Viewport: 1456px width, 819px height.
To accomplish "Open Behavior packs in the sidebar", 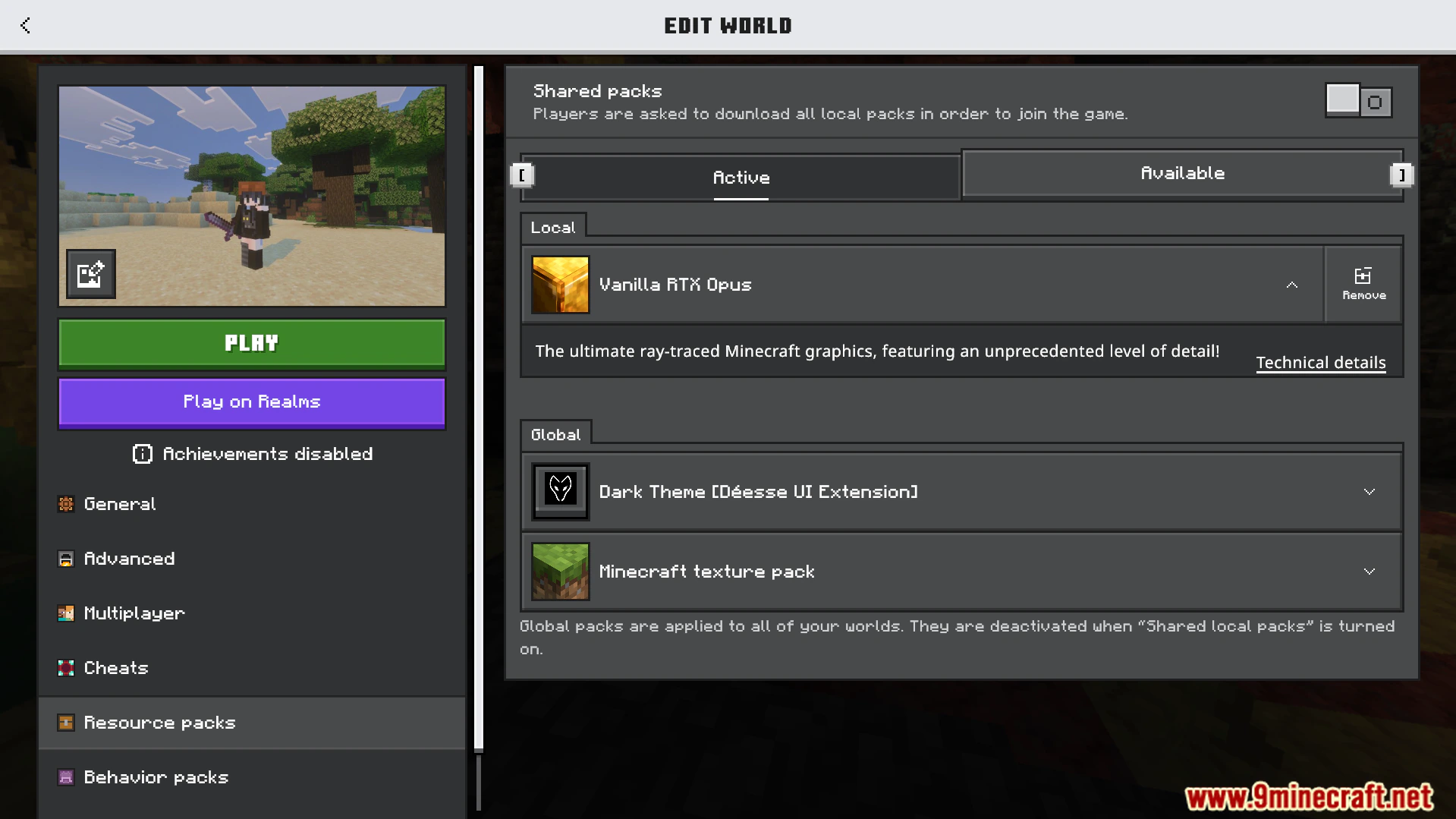I will pyautogui.click(x=252, y=777).
